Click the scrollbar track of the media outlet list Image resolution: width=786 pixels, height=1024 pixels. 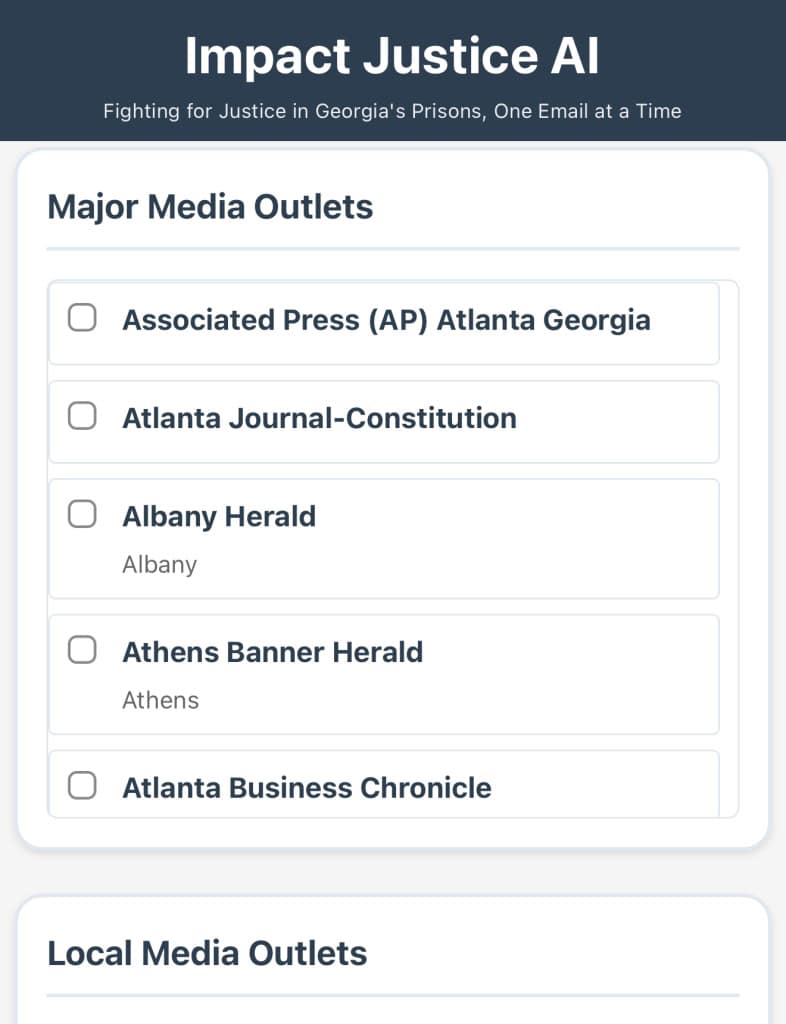point(729,550)
